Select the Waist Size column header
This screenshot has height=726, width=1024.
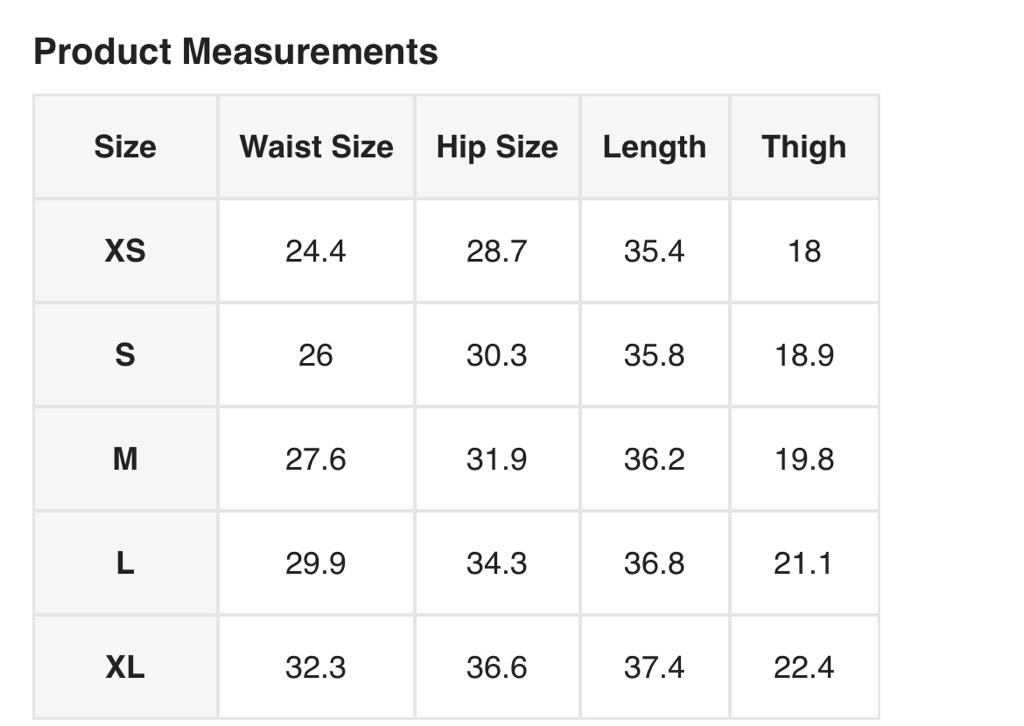tap(316, 147)
